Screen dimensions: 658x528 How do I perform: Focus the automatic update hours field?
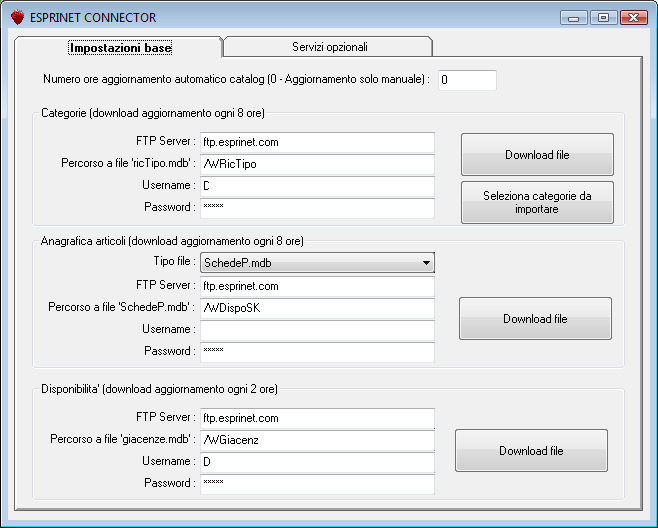[x=467, y=80]
